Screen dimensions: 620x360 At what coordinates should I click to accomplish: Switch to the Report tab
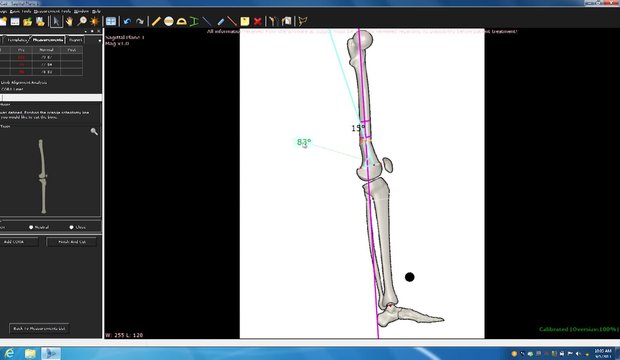pyautogui.click(x=75, y=40)
